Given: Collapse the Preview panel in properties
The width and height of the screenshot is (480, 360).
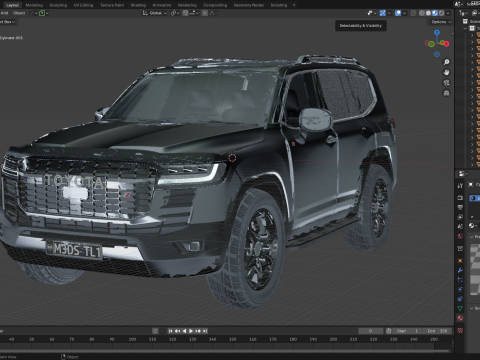Looking at the screenshot, I should 472,237.
